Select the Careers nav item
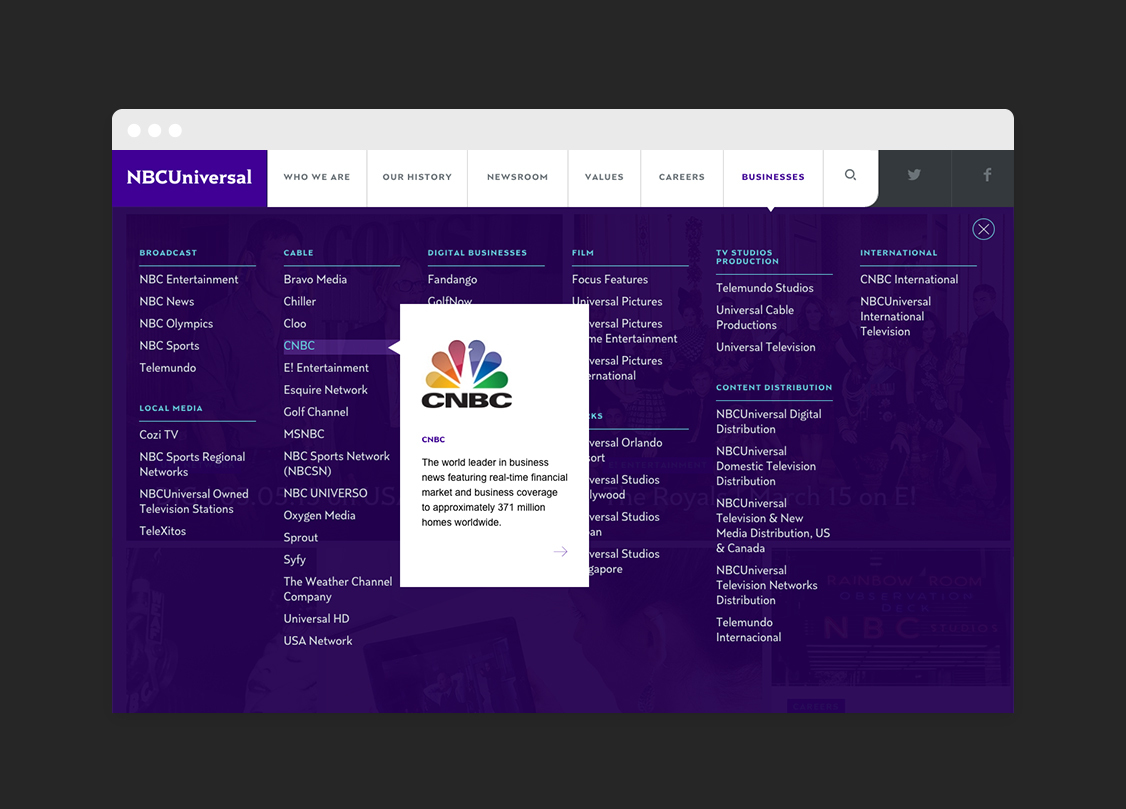The image size is (1126, 809). 682,177
